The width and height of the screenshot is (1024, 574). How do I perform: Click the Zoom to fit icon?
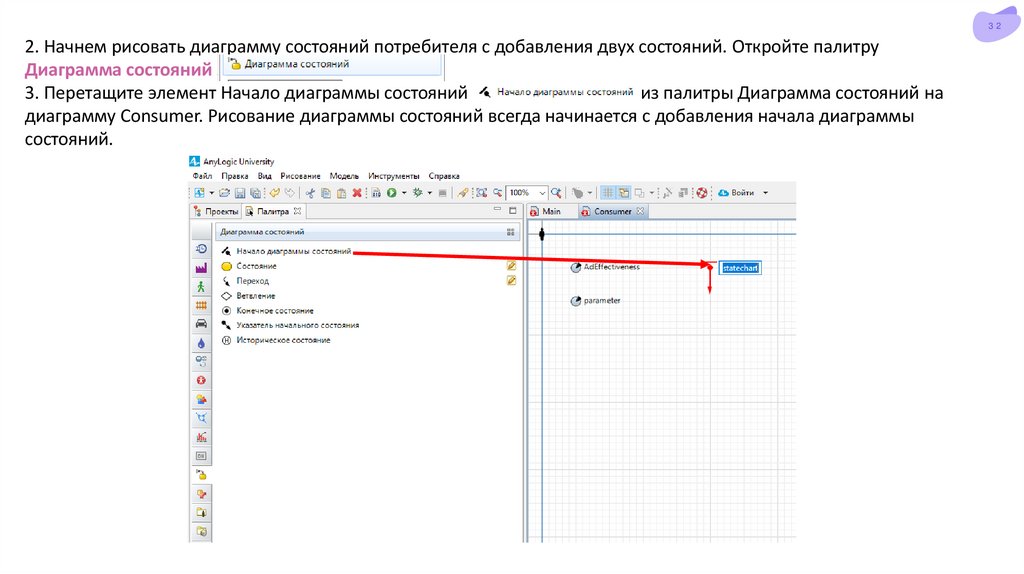[x=481, y=193]
